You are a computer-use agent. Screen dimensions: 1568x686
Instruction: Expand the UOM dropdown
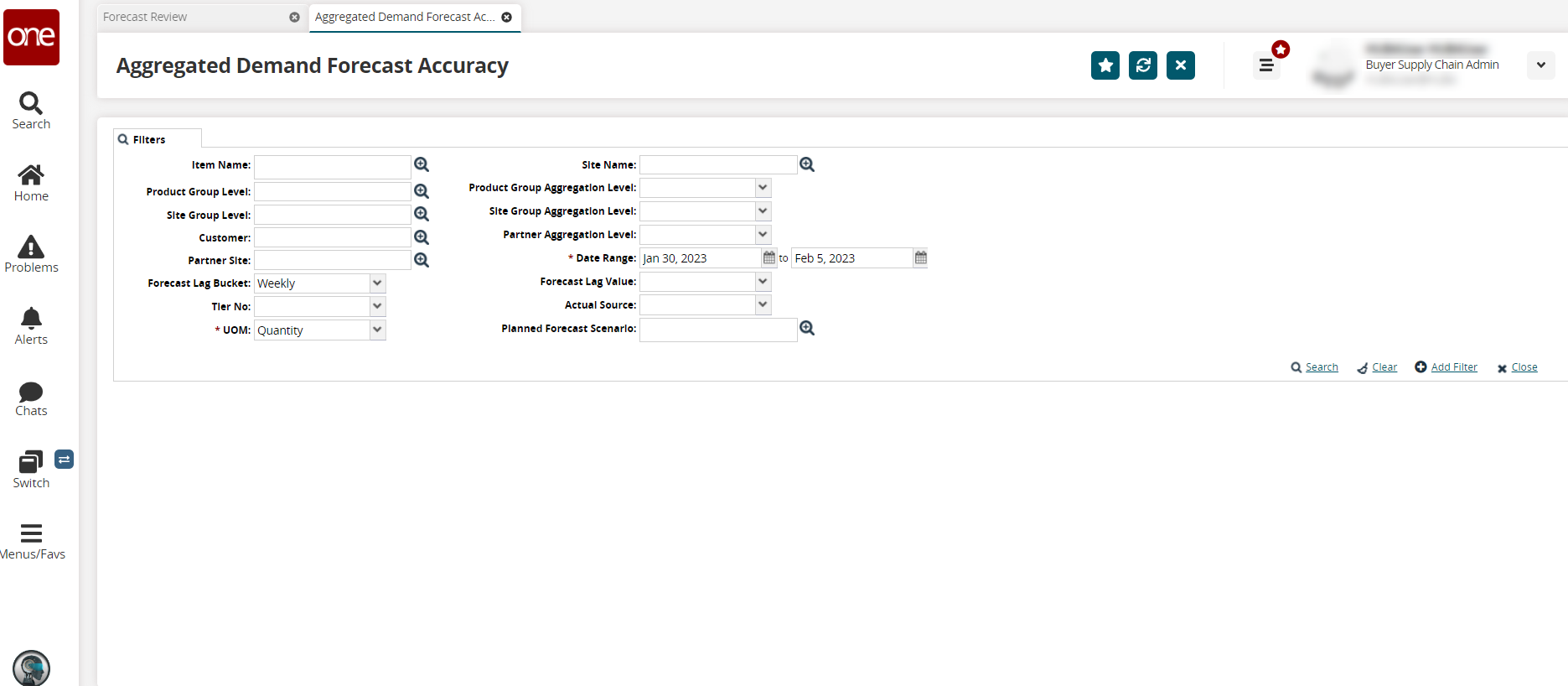coord(378,330)
